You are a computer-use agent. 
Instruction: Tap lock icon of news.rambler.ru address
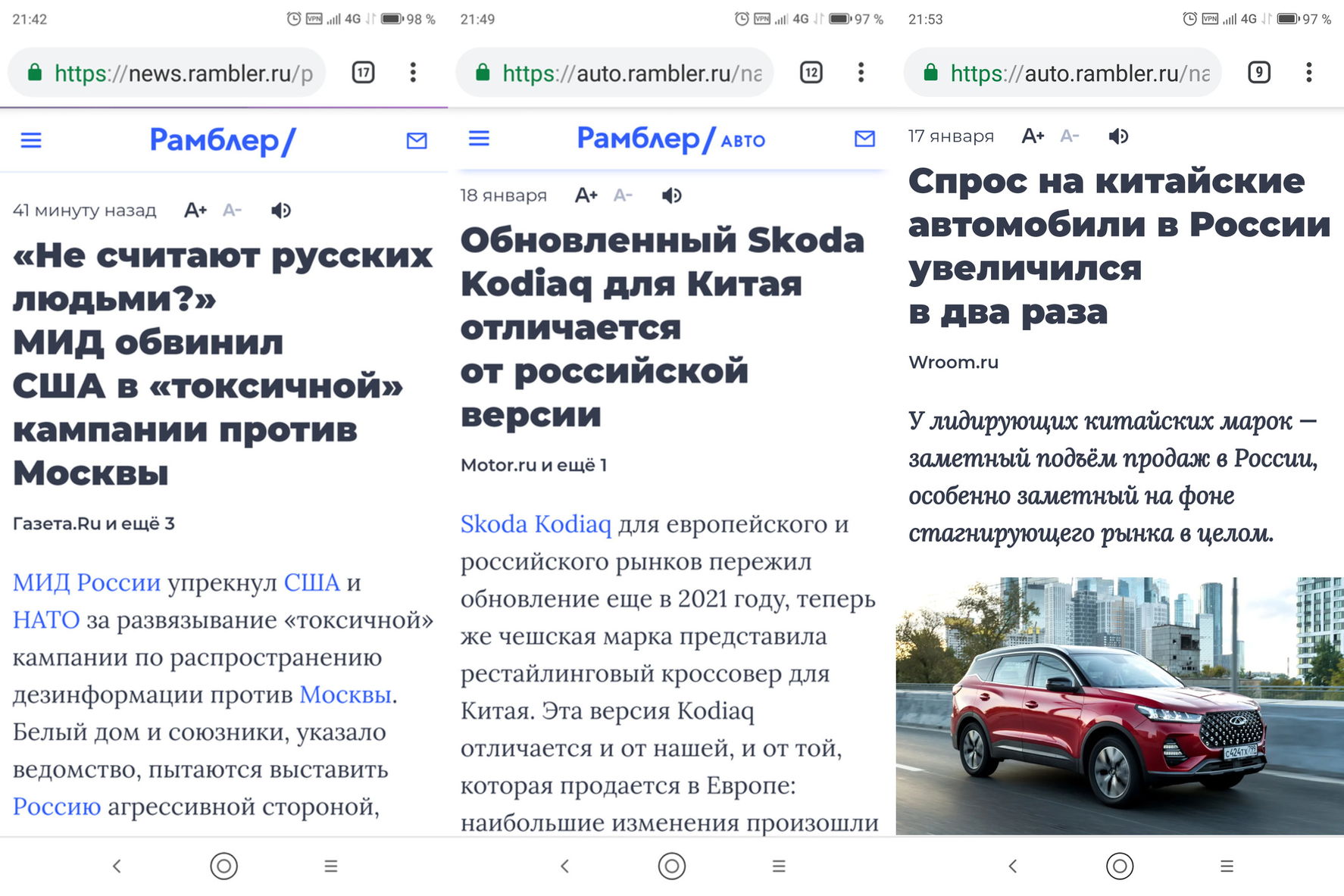click(34, 73)
